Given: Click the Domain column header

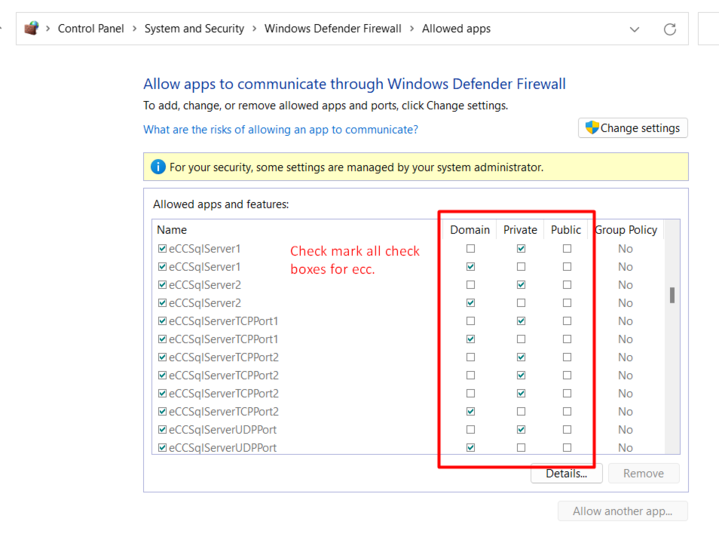Looking at the screenshot, I should point(470,230).
